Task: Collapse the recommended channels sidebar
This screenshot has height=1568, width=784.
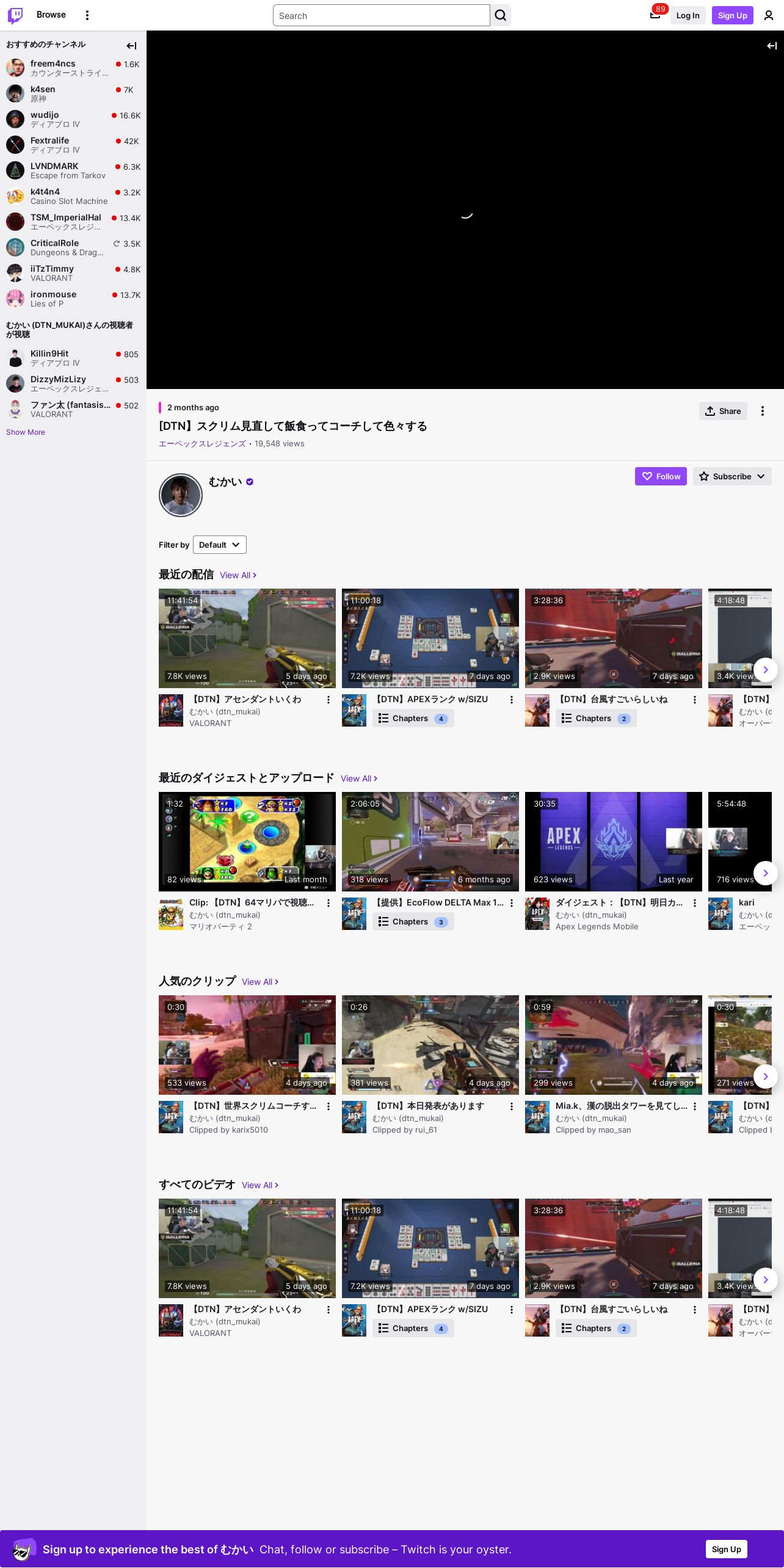Action: [x=131, y=46]
